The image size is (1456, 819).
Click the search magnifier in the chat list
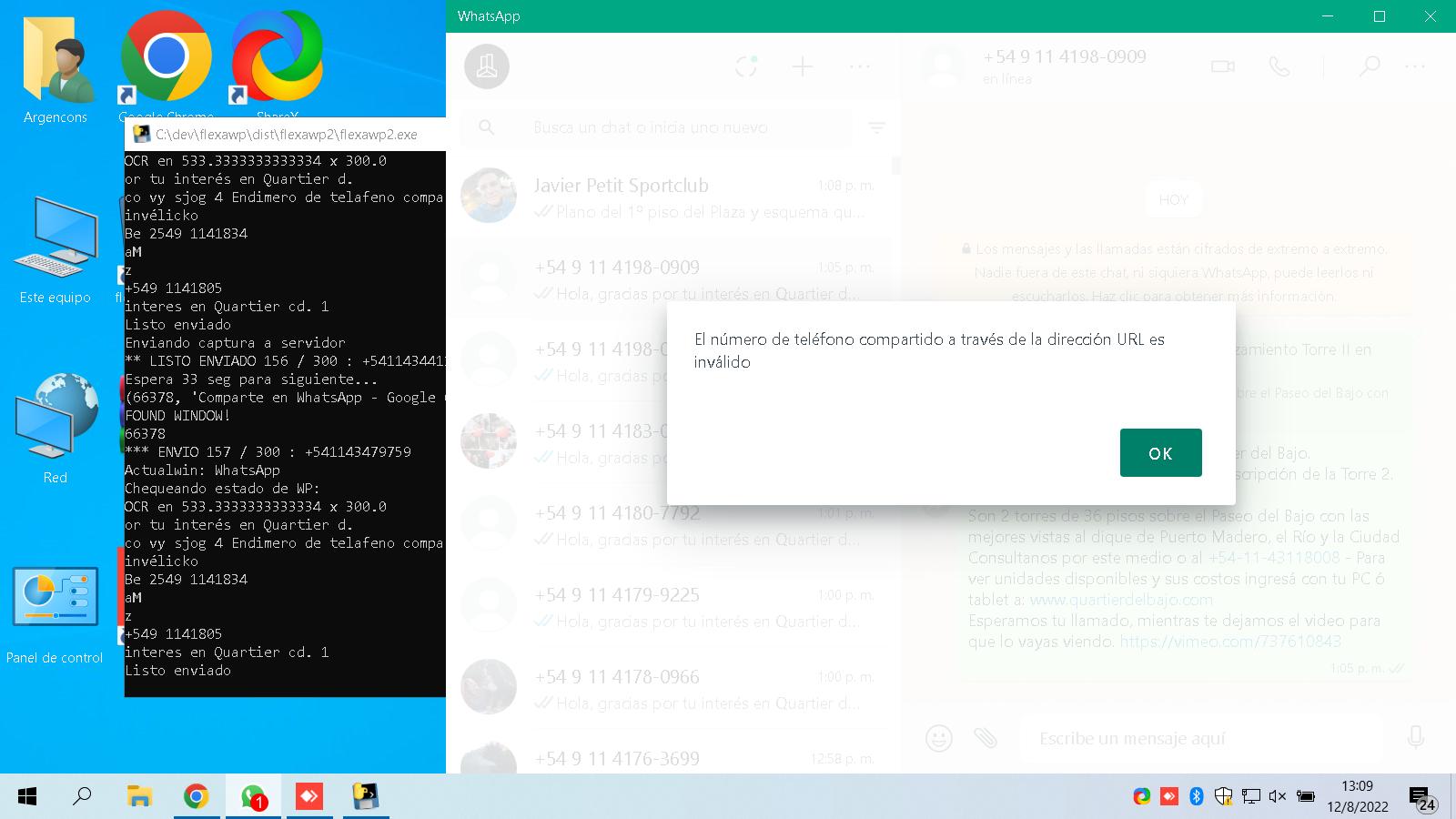pyautogui.click(x=487, y=127)
